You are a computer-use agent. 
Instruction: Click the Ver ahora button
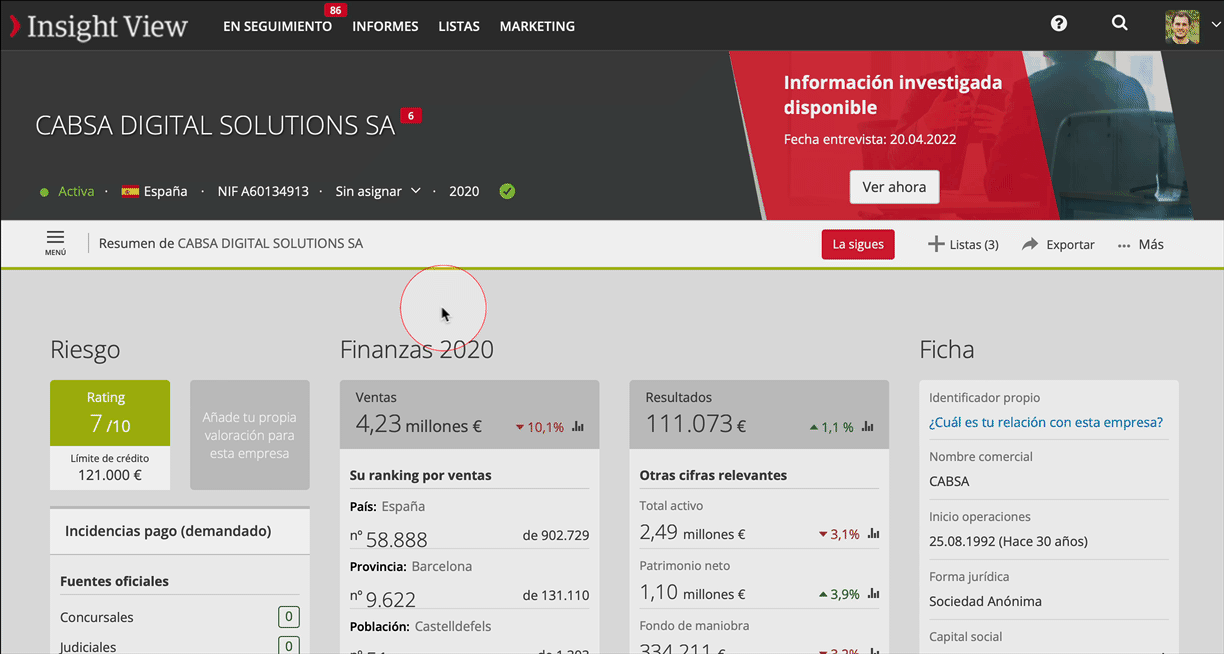[x=894, y=187]
